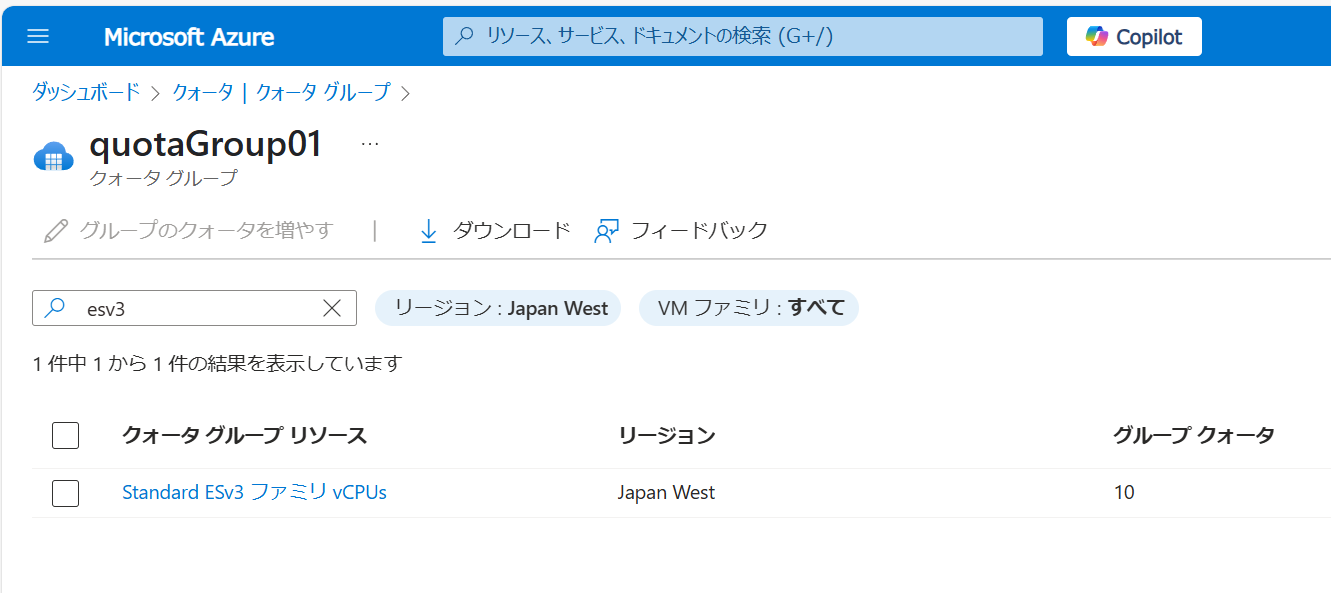Check the Standard ESv3 row checkbox
Viewport: 1331px width, 593px height.
(65, 493)
